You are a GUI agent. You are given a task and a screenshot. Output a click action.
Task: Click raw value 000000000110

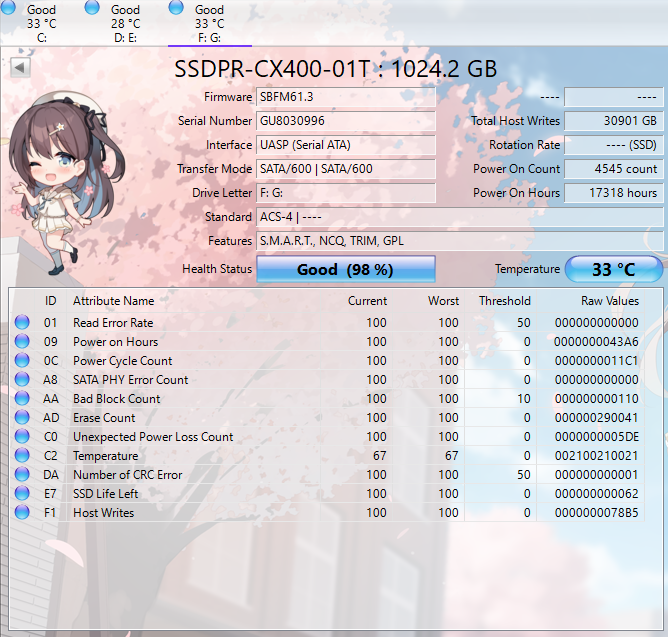(596, 398)
